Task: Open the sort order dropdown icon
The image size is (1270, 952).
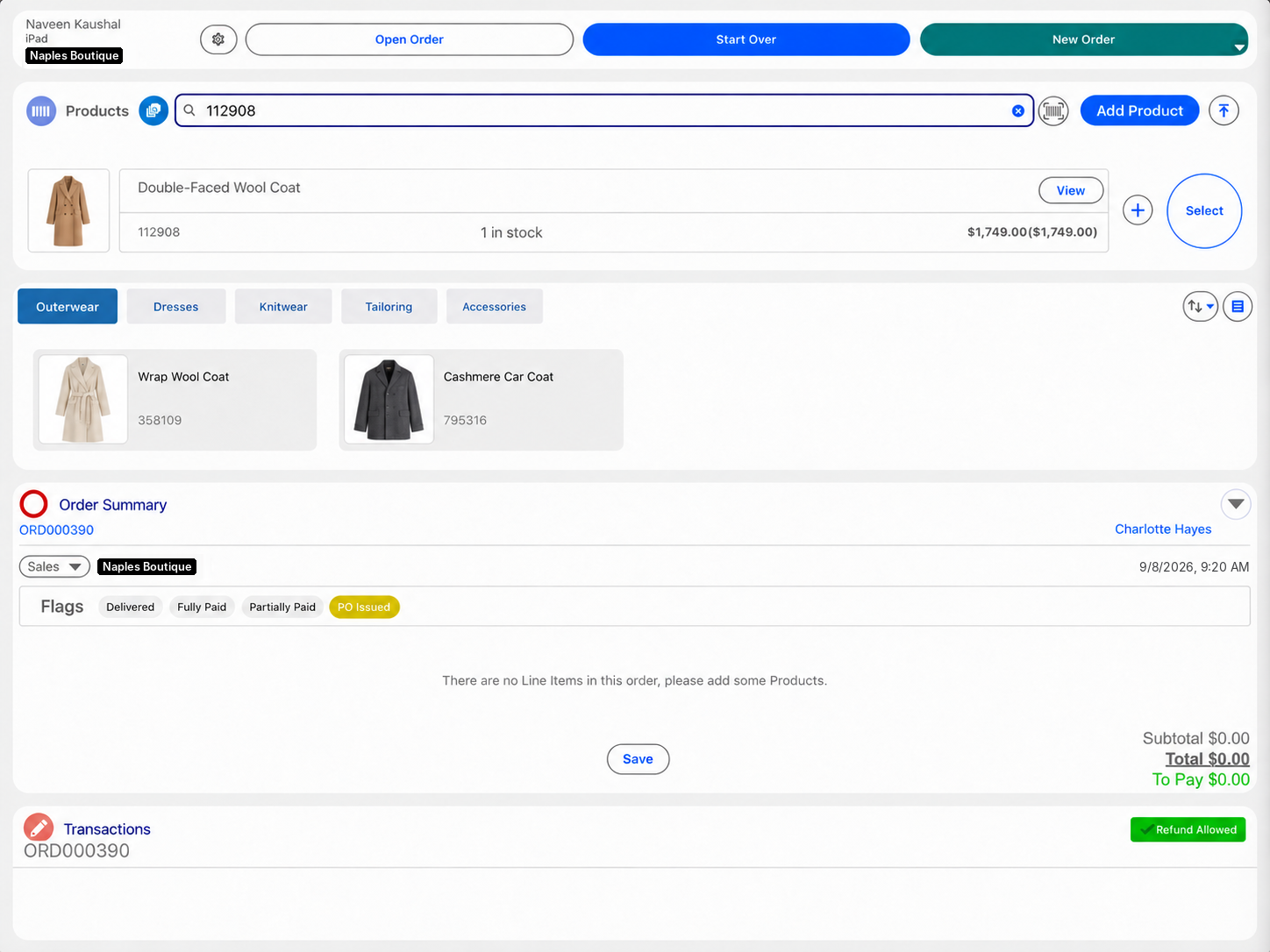Action: pyautogui.click(x=1201, y=307)
